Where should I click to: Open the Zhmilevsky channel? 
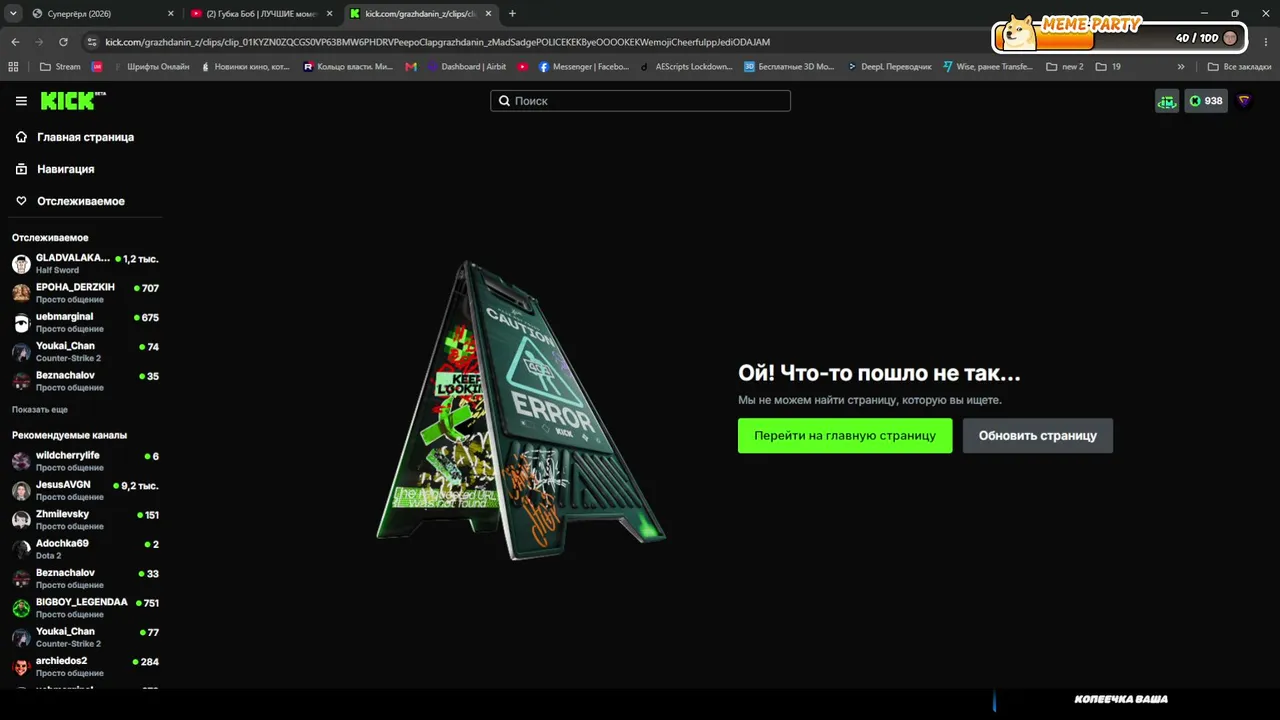coord(85,520)
